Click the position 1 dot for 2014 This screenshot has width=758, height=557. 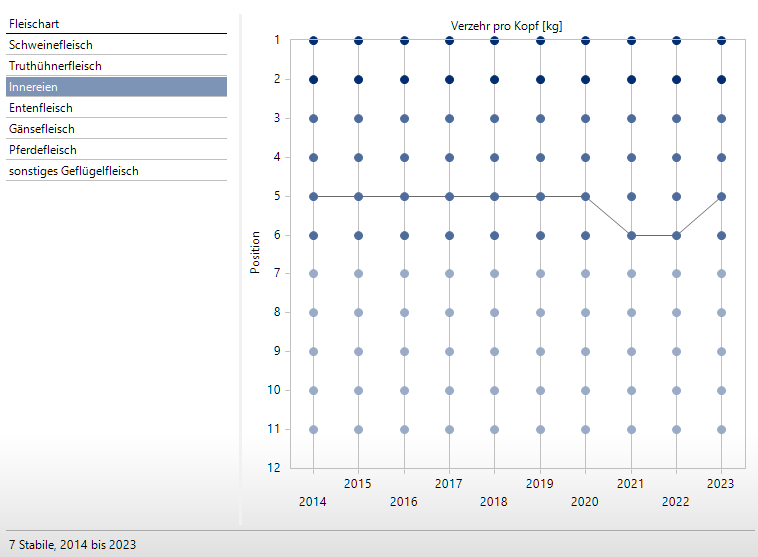coord(314,41)
